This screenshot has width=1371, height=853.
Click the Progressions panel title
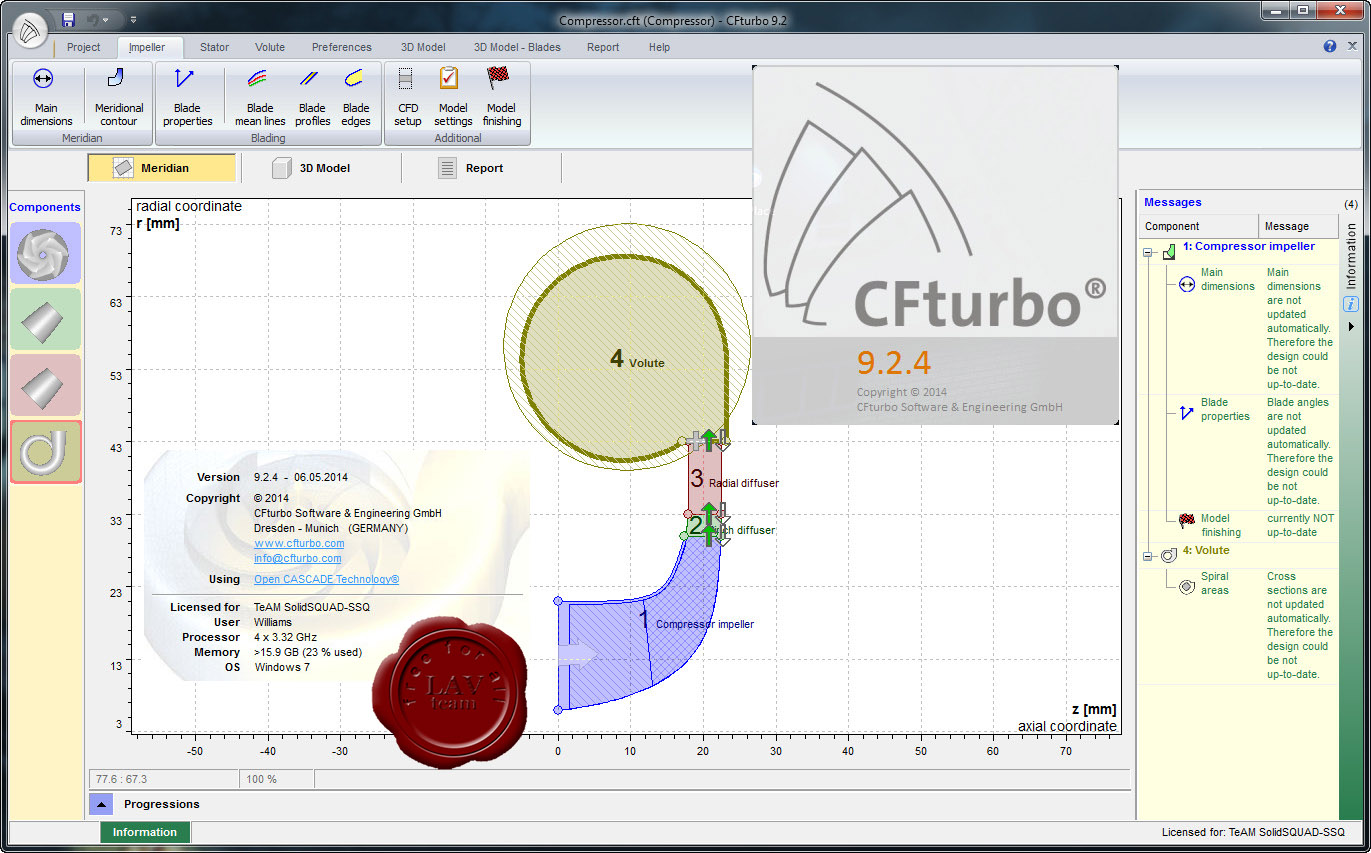[x=162, y=804]
